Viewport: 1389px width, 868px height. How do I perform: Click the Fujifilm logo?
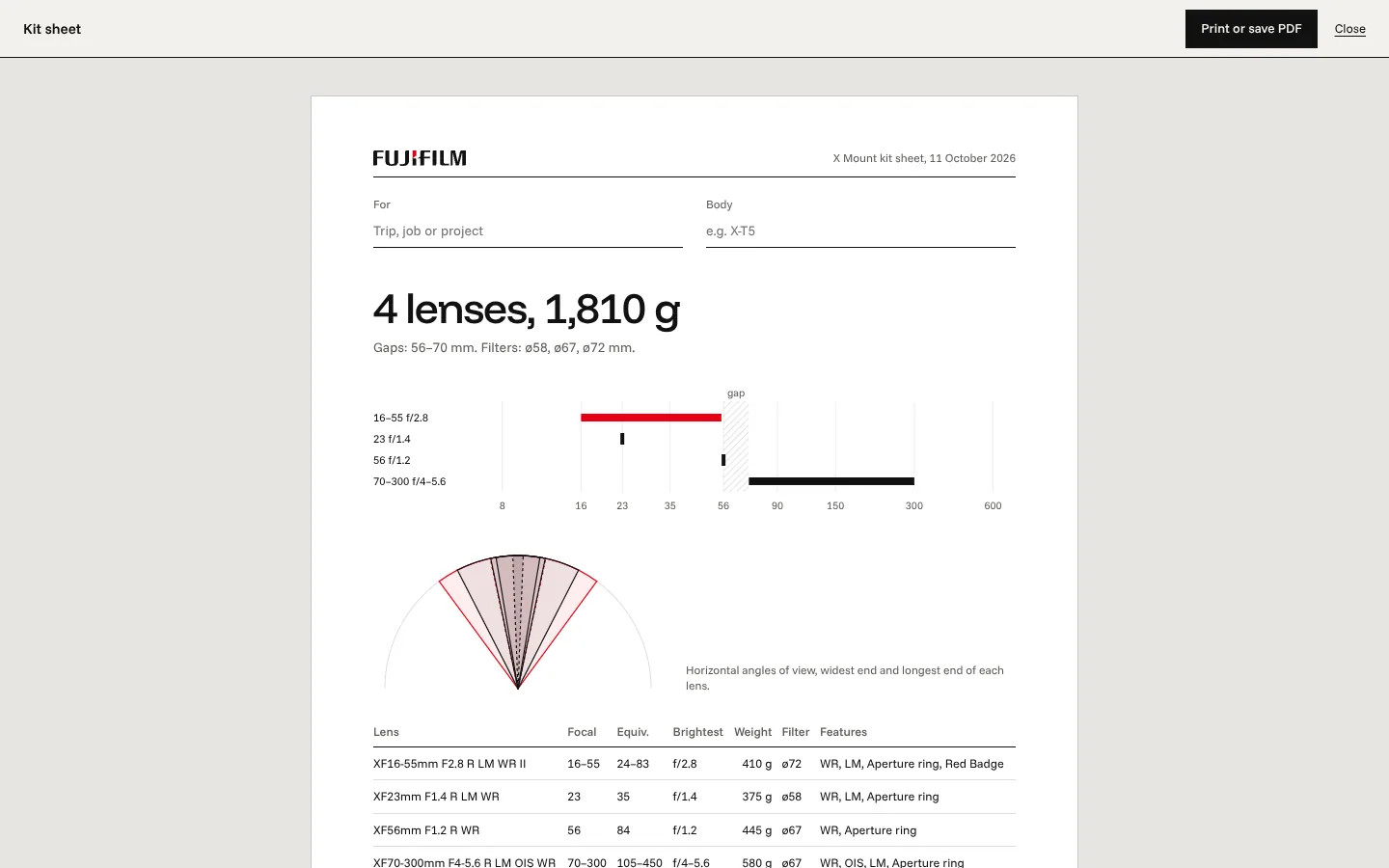tap(420, 158)
